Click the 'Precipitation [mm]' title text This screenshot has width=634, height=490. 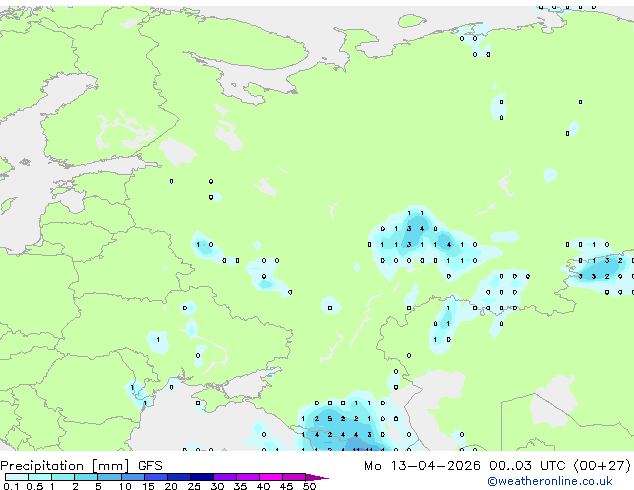point(65,466)
